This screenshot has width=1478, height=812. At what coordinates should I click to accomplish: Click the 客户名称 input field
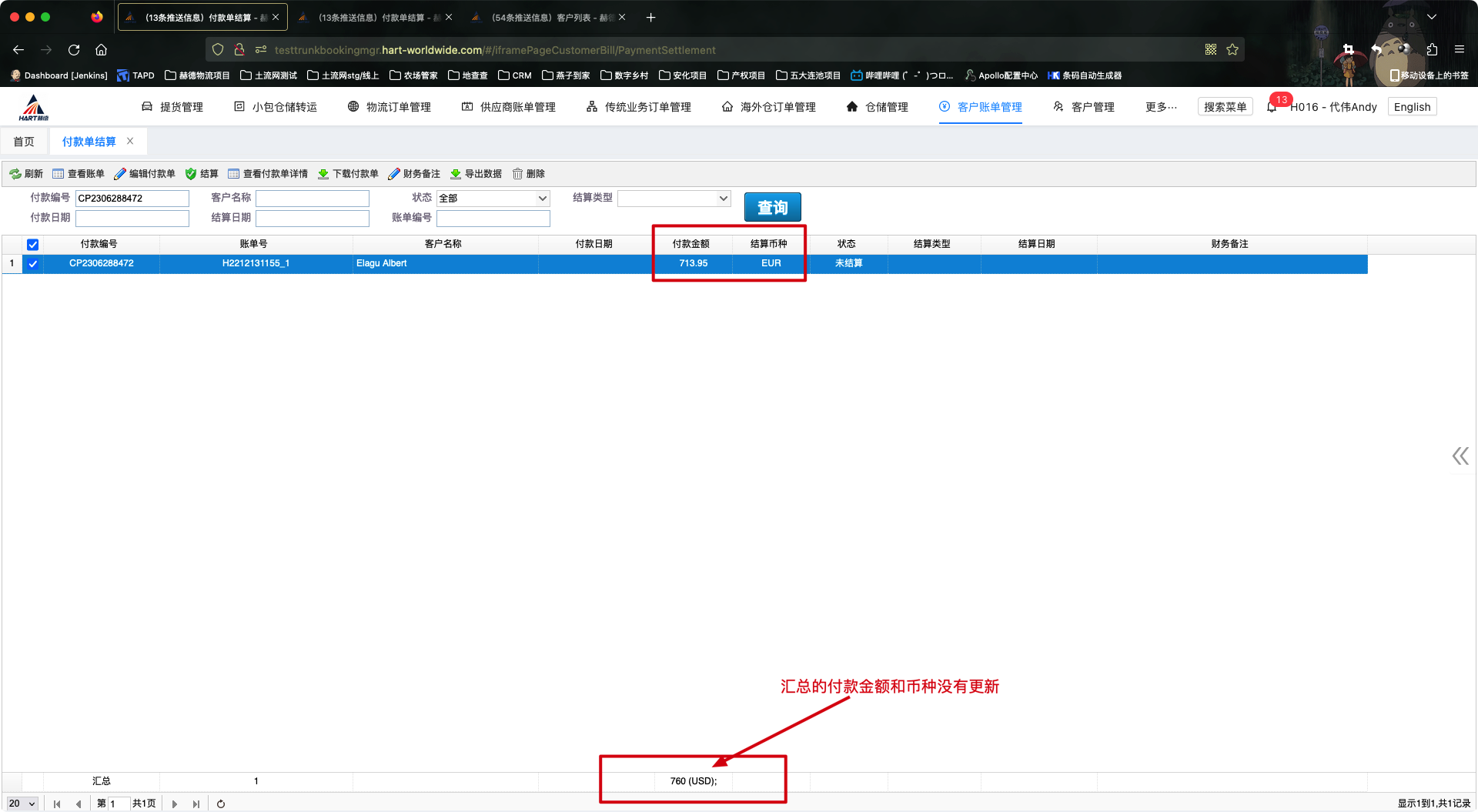pos(313,199)
